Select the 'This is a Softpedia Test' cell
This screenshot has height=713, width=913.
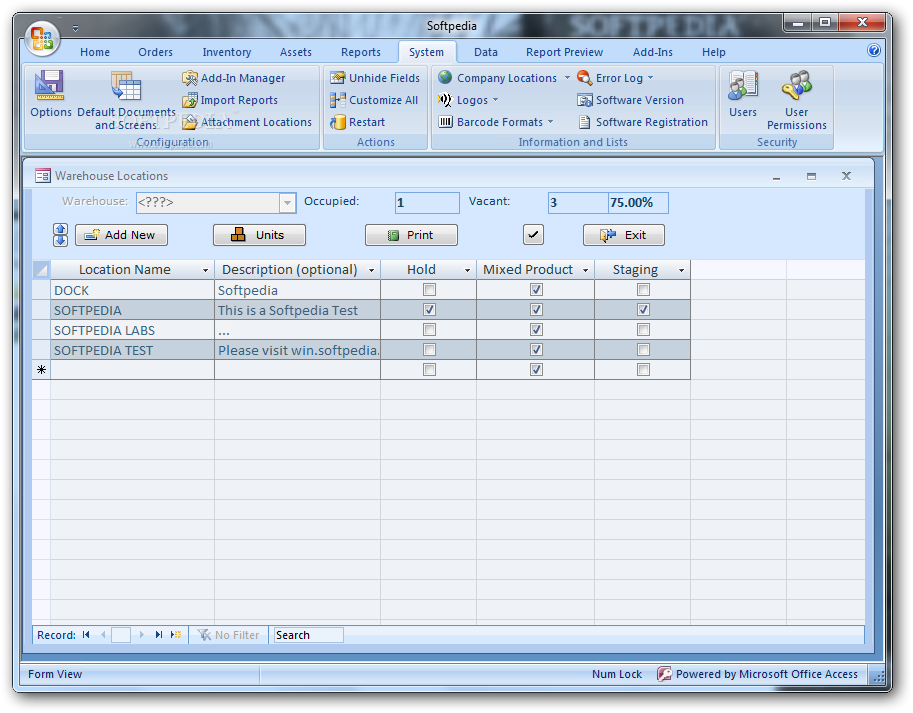pos(298,310)
